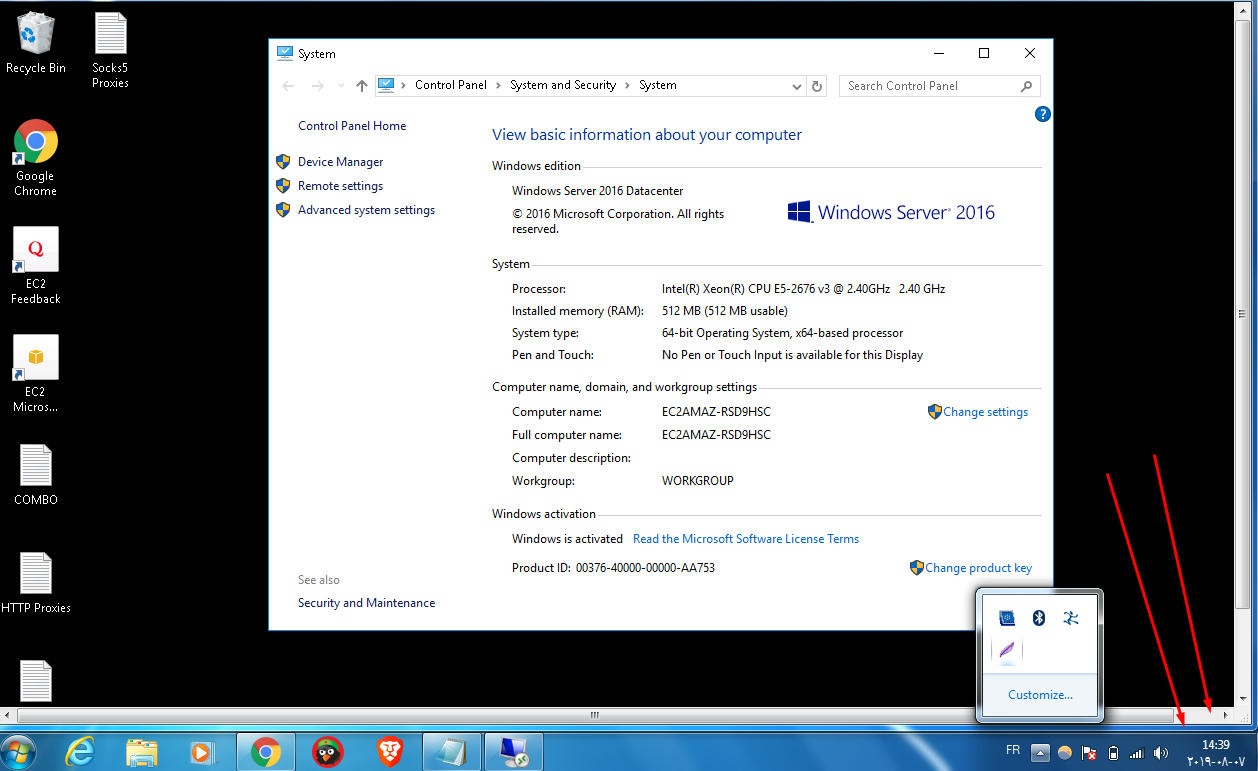Open Windows Media Player from taskbar
The image size is (1258, 771).
coord(203,751)
